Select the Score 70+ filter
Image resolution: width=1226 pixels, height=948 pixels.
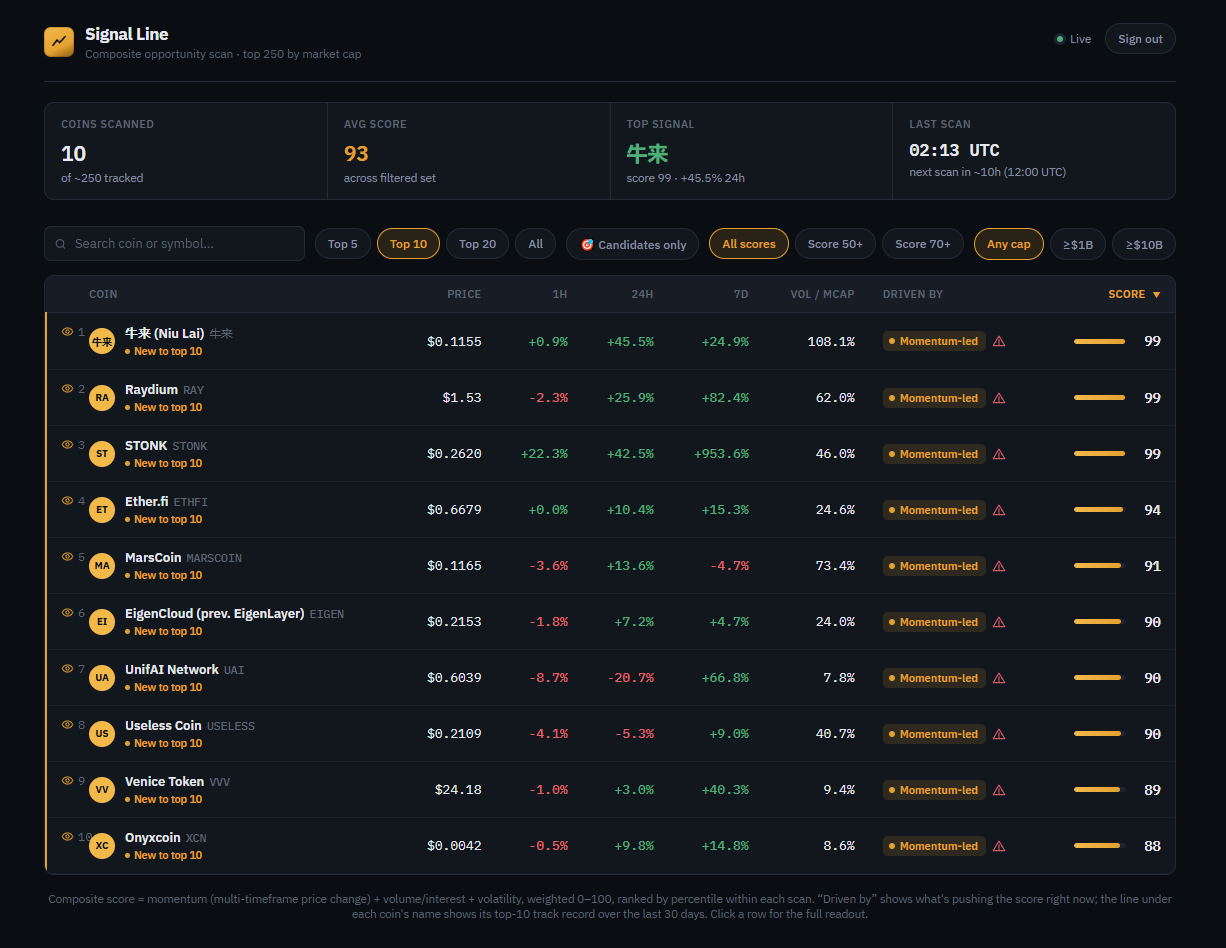pos(923,244)
